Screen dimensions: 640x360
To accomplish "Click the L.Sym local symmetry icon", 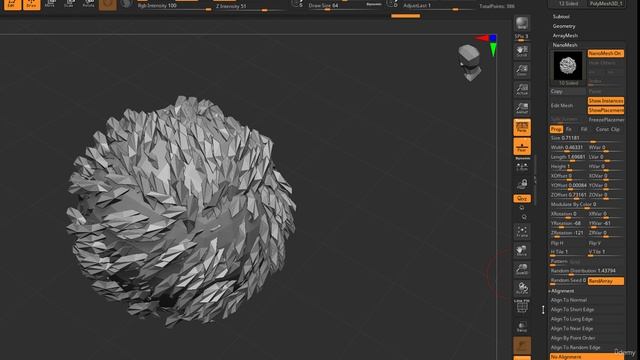I will point(522,167).
